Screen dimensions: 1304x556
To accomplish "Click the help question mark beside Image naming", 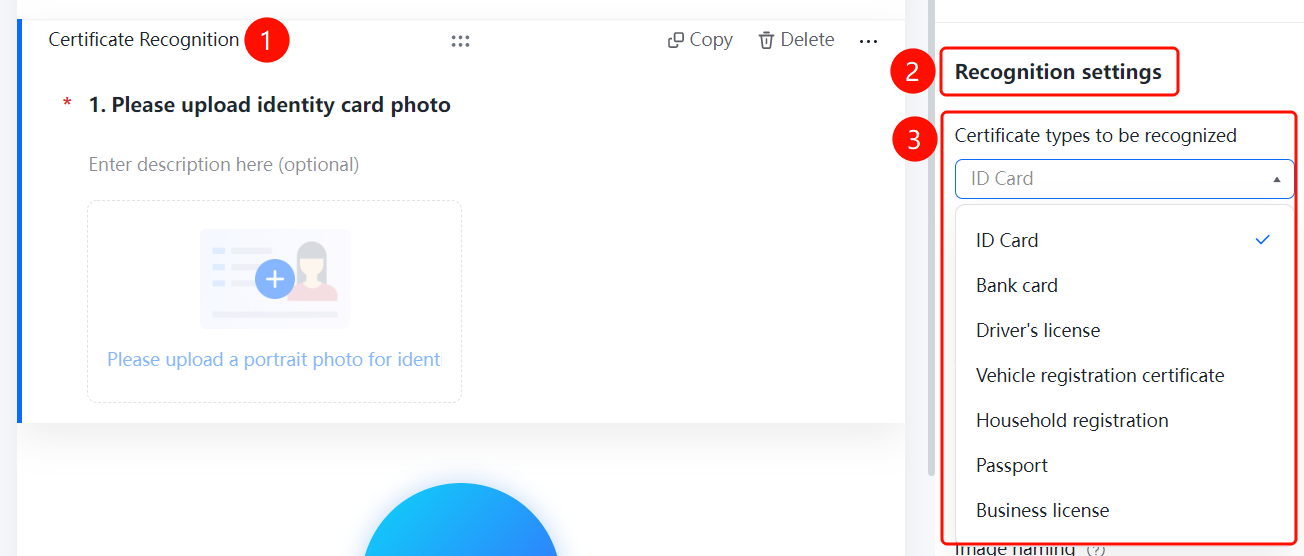I will click(x=1096, y=550).
